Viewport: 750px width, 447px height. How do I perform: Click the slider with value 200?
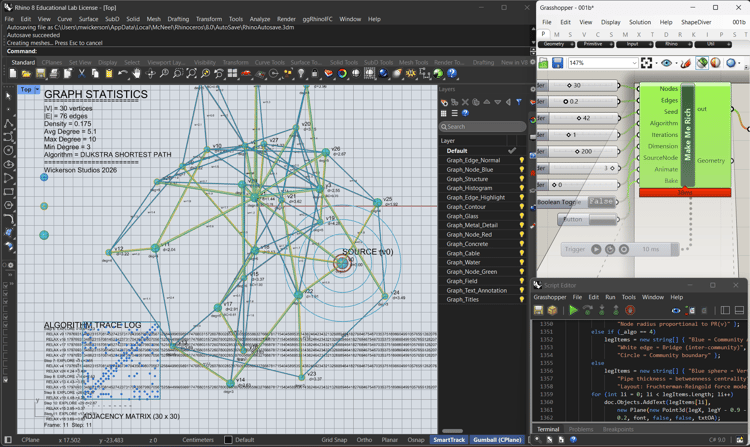click(586, 151)
